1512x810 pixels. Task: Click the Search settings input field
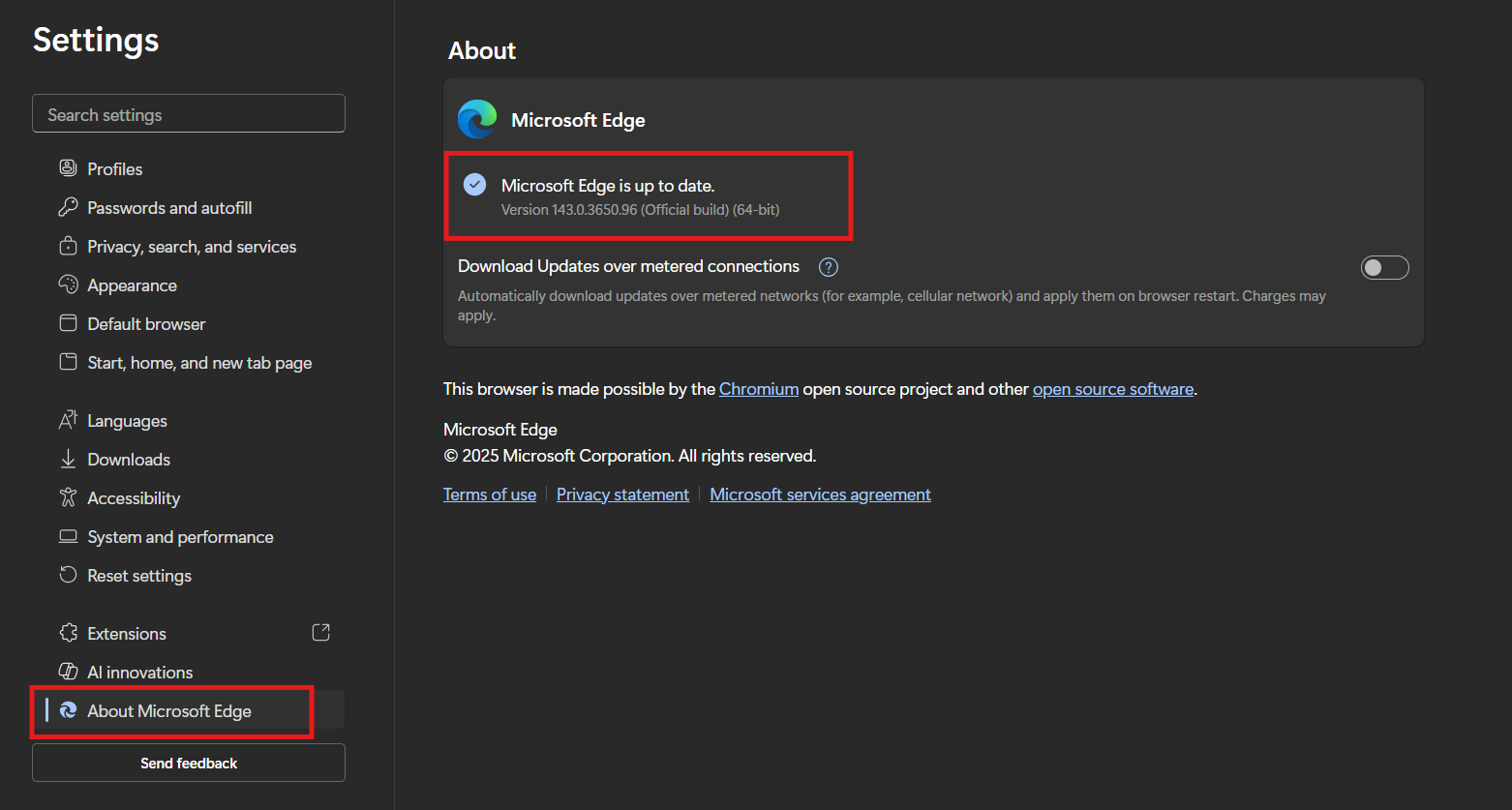[x=189, y=114]
